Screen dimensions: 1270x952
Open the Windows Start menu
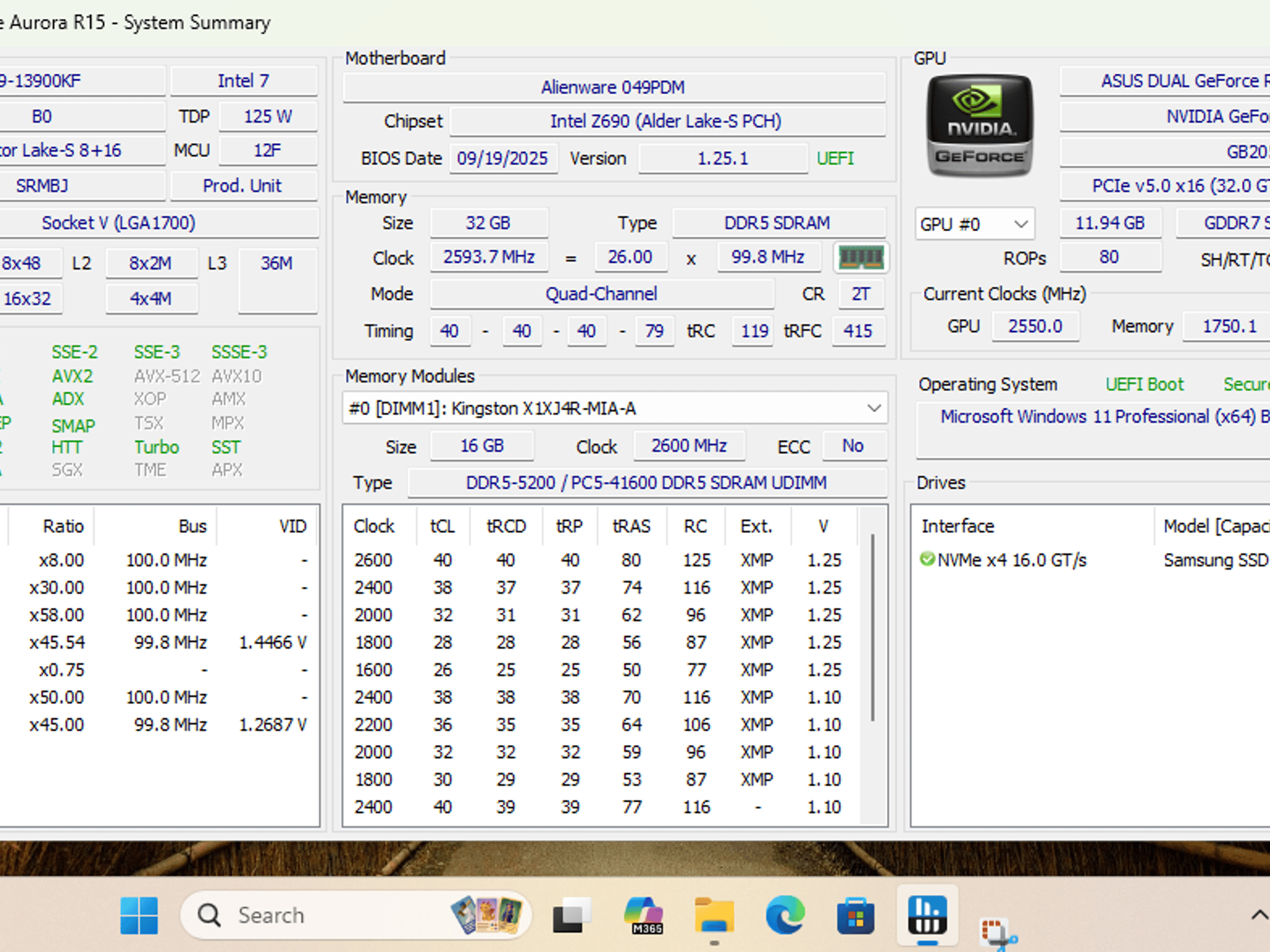(x=139, y=915)
